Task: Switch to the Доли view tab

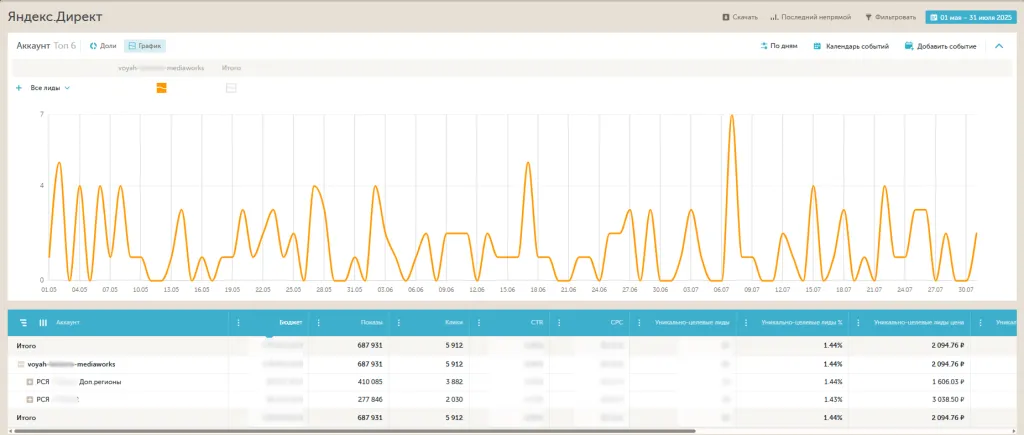Action: tap(104, 46)
